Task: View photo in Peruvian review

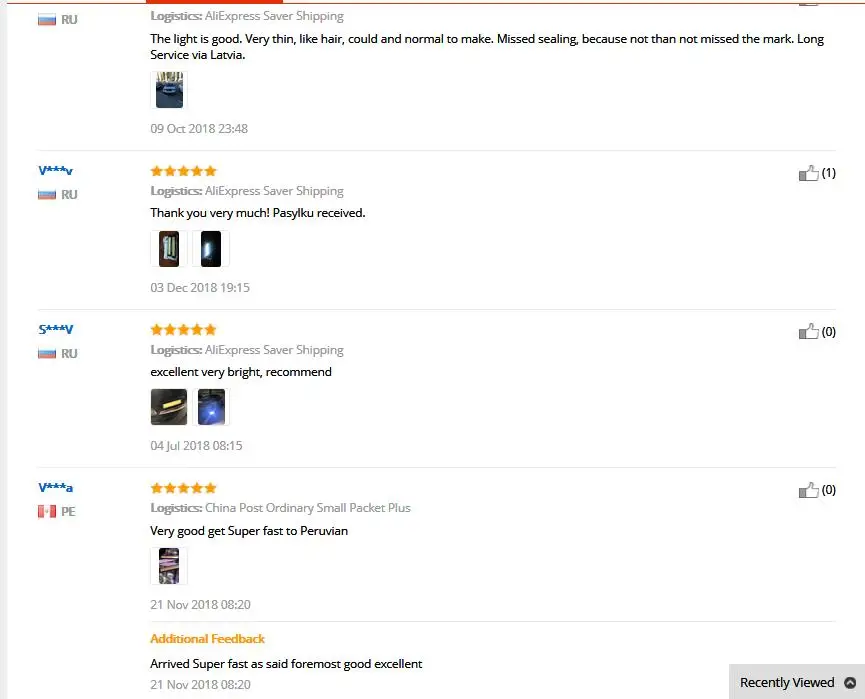Action: (x=169, y=566)
